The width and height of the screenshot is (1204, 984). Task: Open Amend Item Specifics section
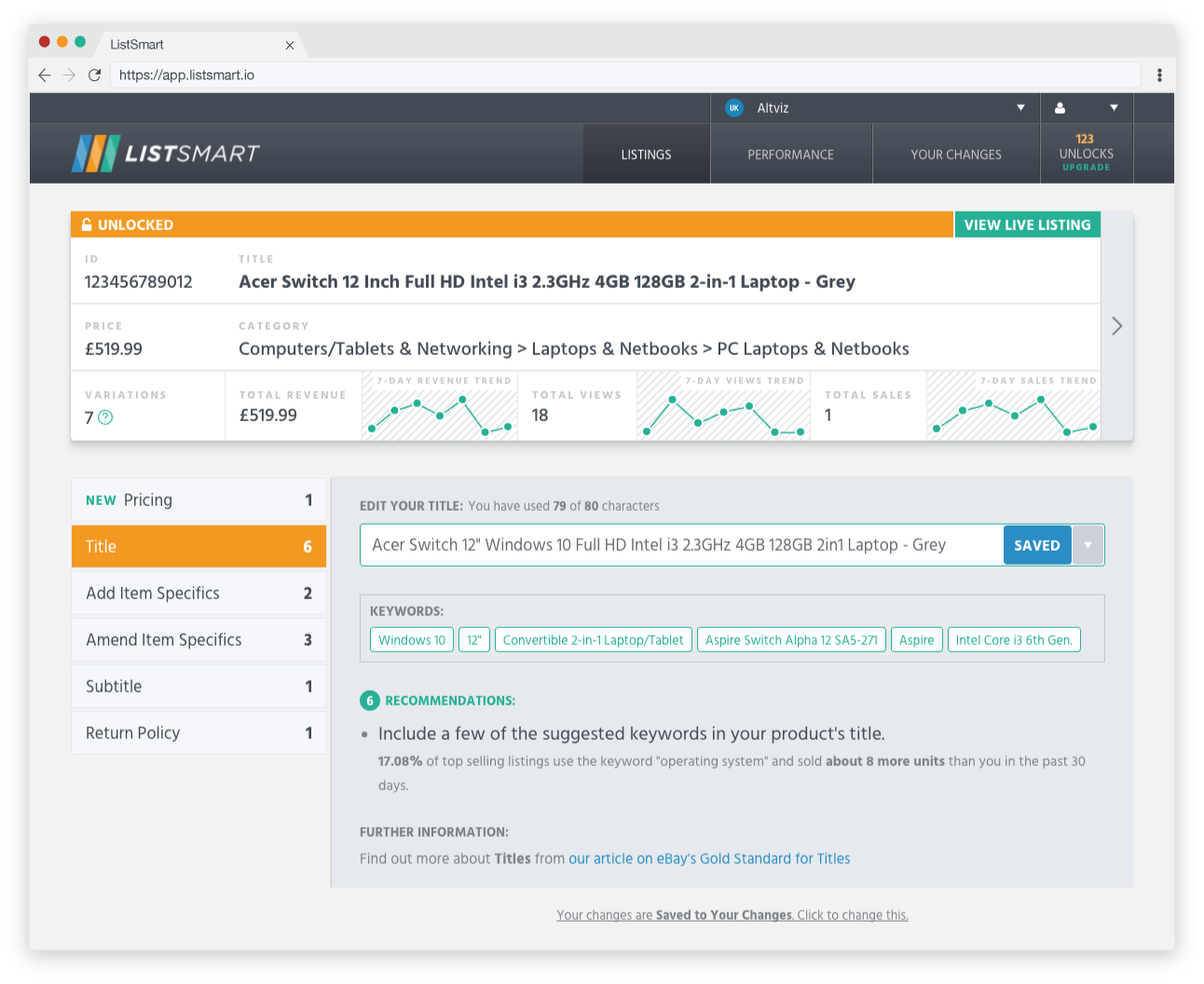(x=198, y=640)
